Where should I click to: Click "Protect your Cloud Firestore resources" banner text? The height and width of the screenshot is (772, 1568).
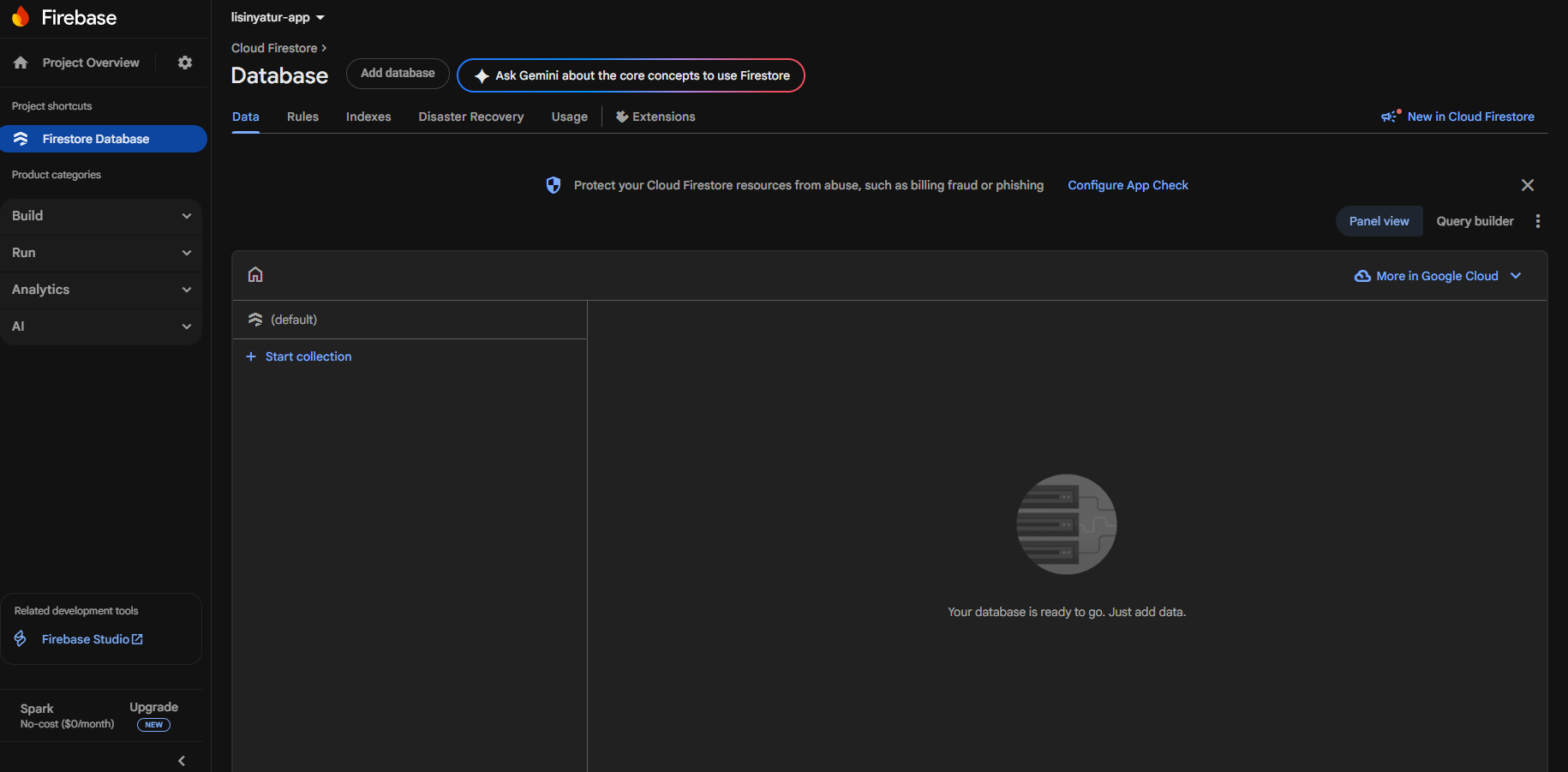809,185
